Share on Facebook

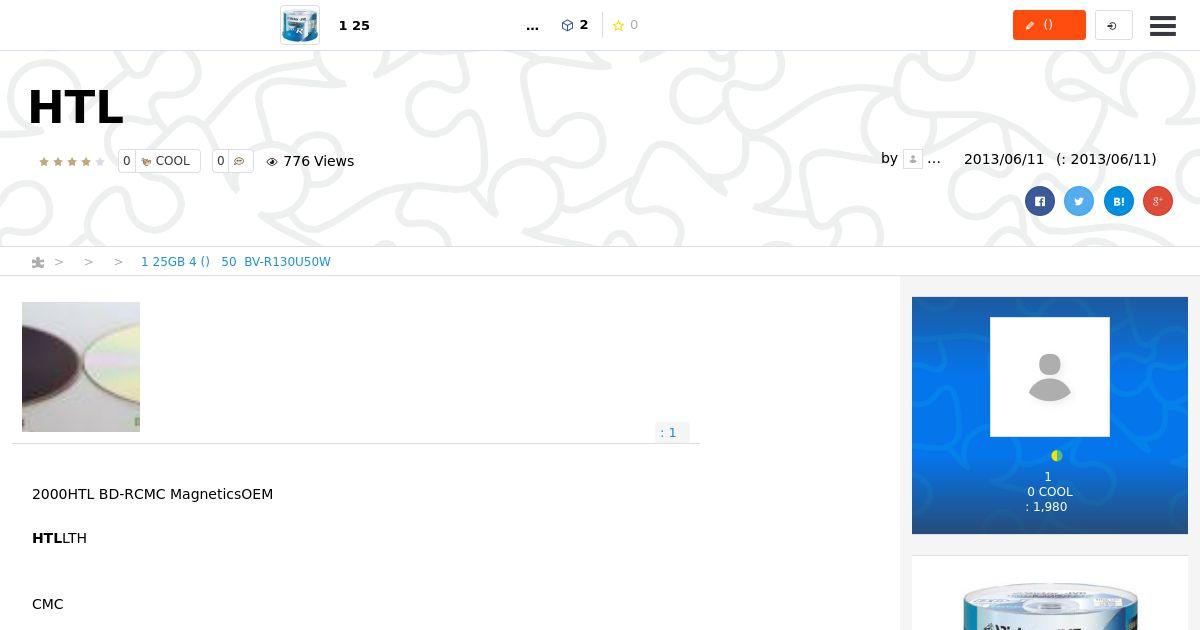[x=1040, y=201]
